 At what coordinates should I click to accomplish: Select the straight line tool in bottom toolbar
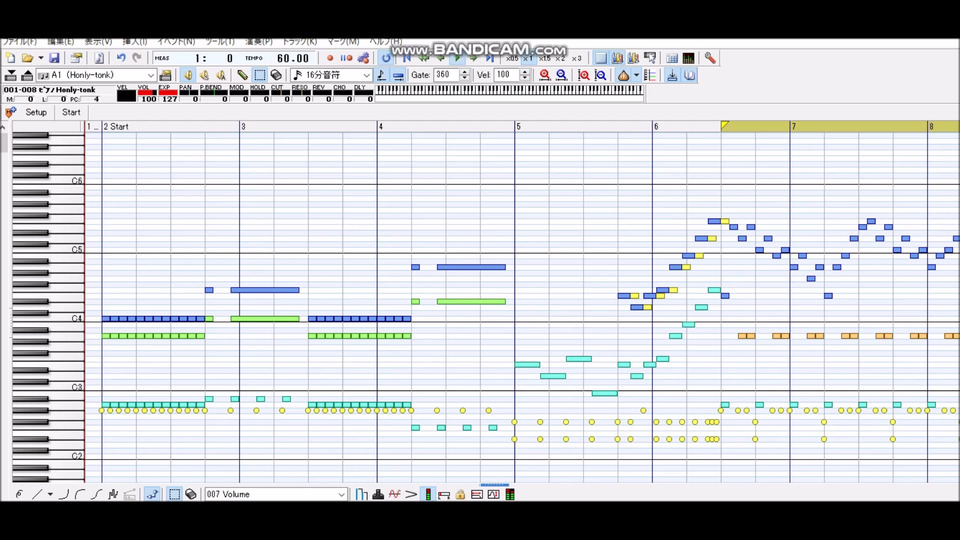(x=37, y=494)
